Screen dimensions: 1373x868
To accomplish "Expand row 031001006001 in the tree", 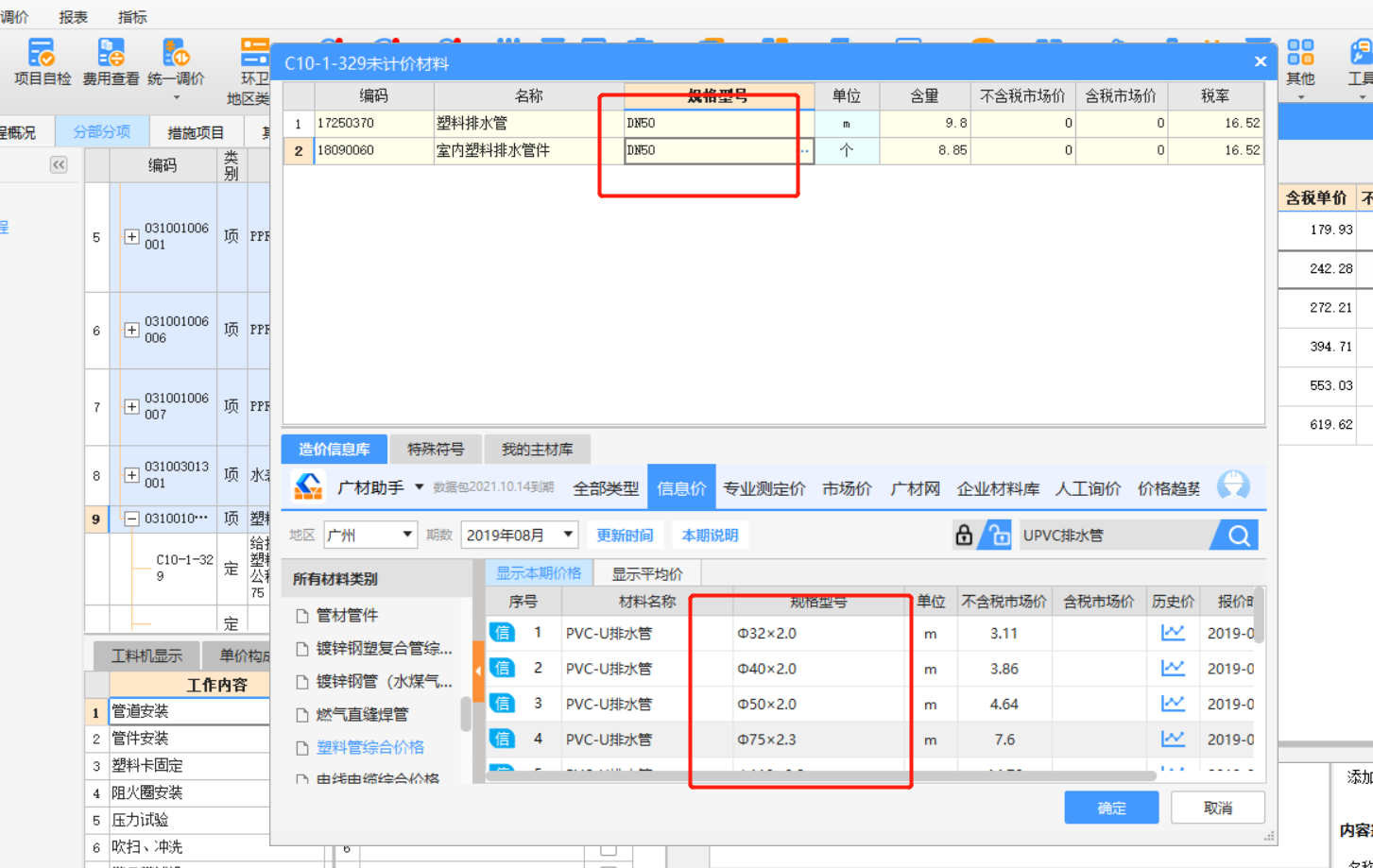I will 131,236.
